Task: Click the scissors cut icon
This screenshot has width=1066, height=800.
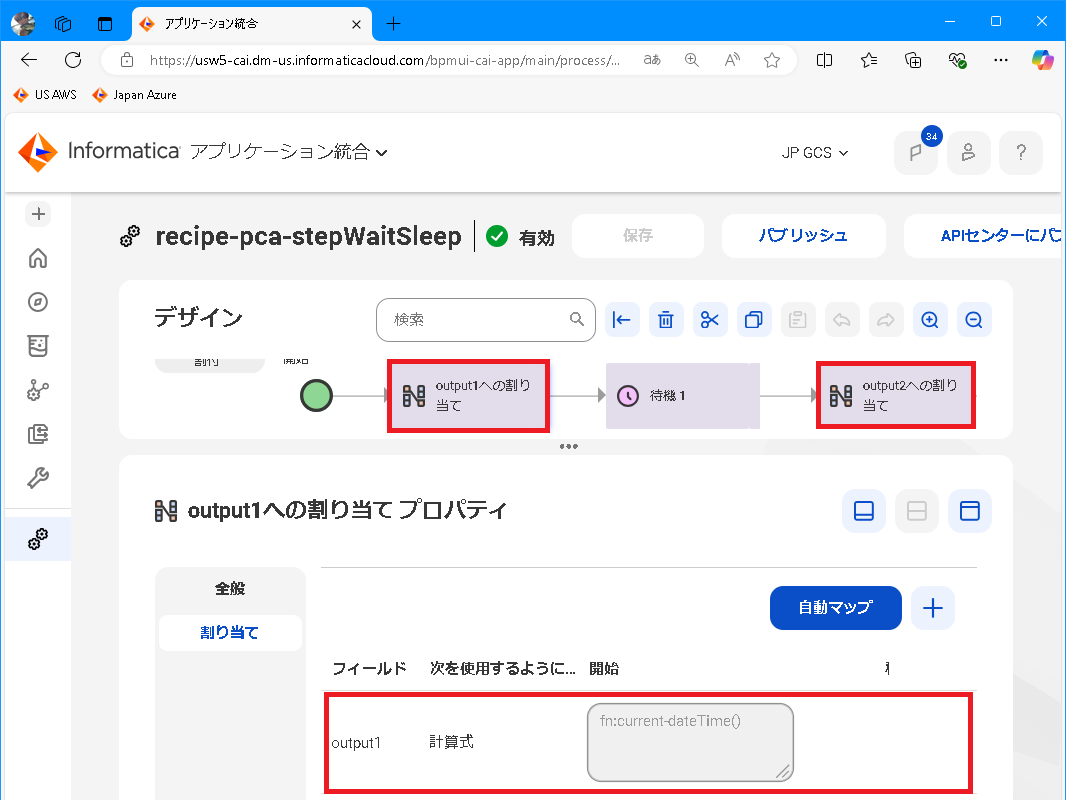Action: (710, 319)
